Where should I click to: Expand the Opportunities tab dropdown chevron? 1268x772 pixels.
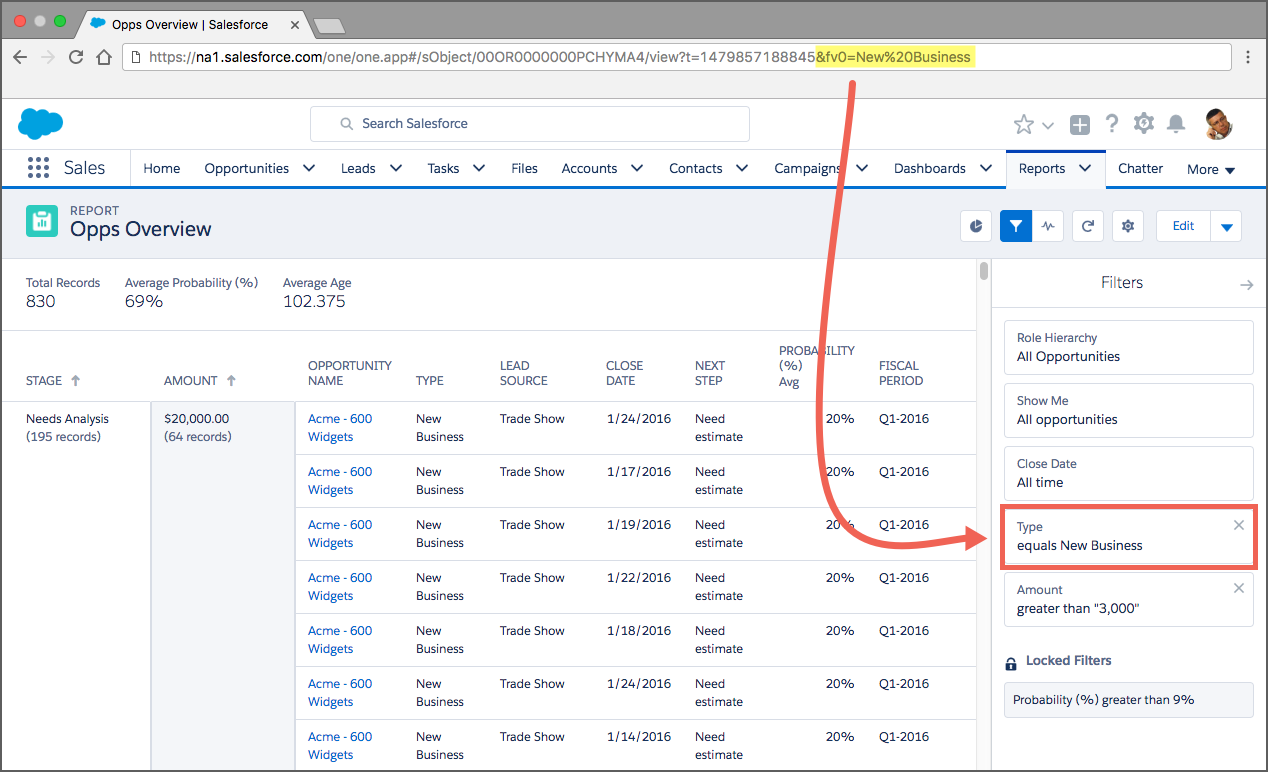point(309,168)
